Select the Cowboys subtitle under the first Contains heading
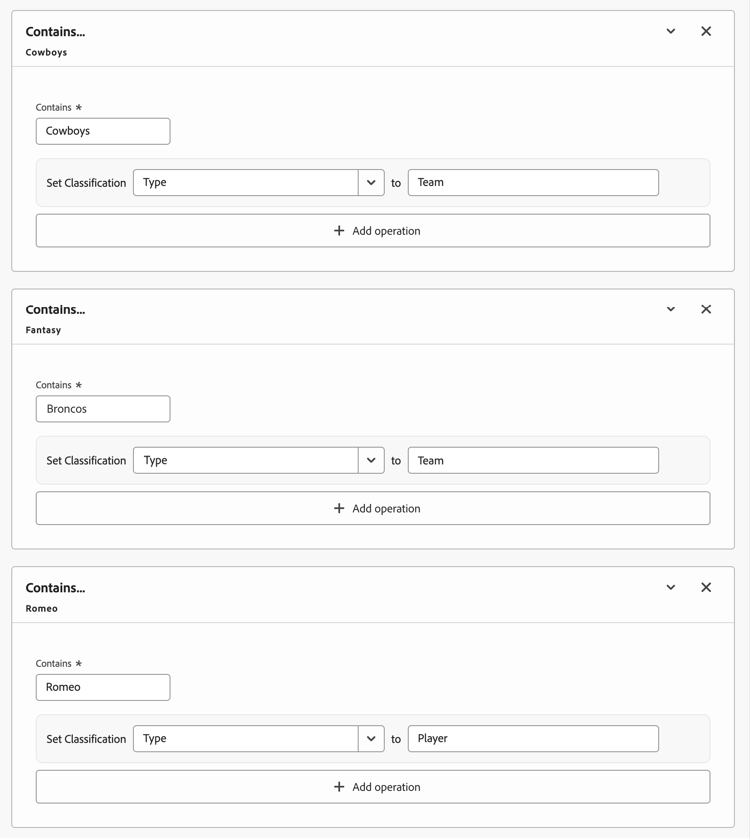The image size is (750, 838). pyautogui.click(x=47, y=52)
